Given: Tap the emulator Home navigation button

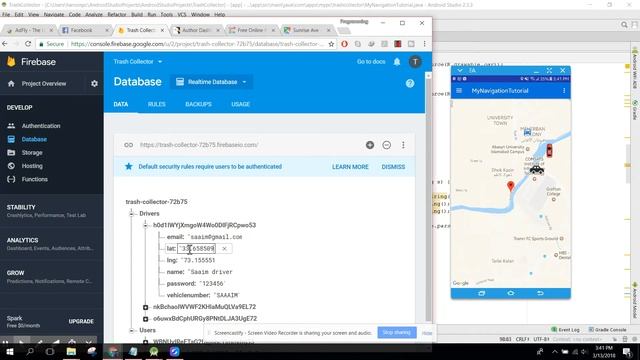Looking at the screenshot, I should pyautogui.click(x=511, y=293).
